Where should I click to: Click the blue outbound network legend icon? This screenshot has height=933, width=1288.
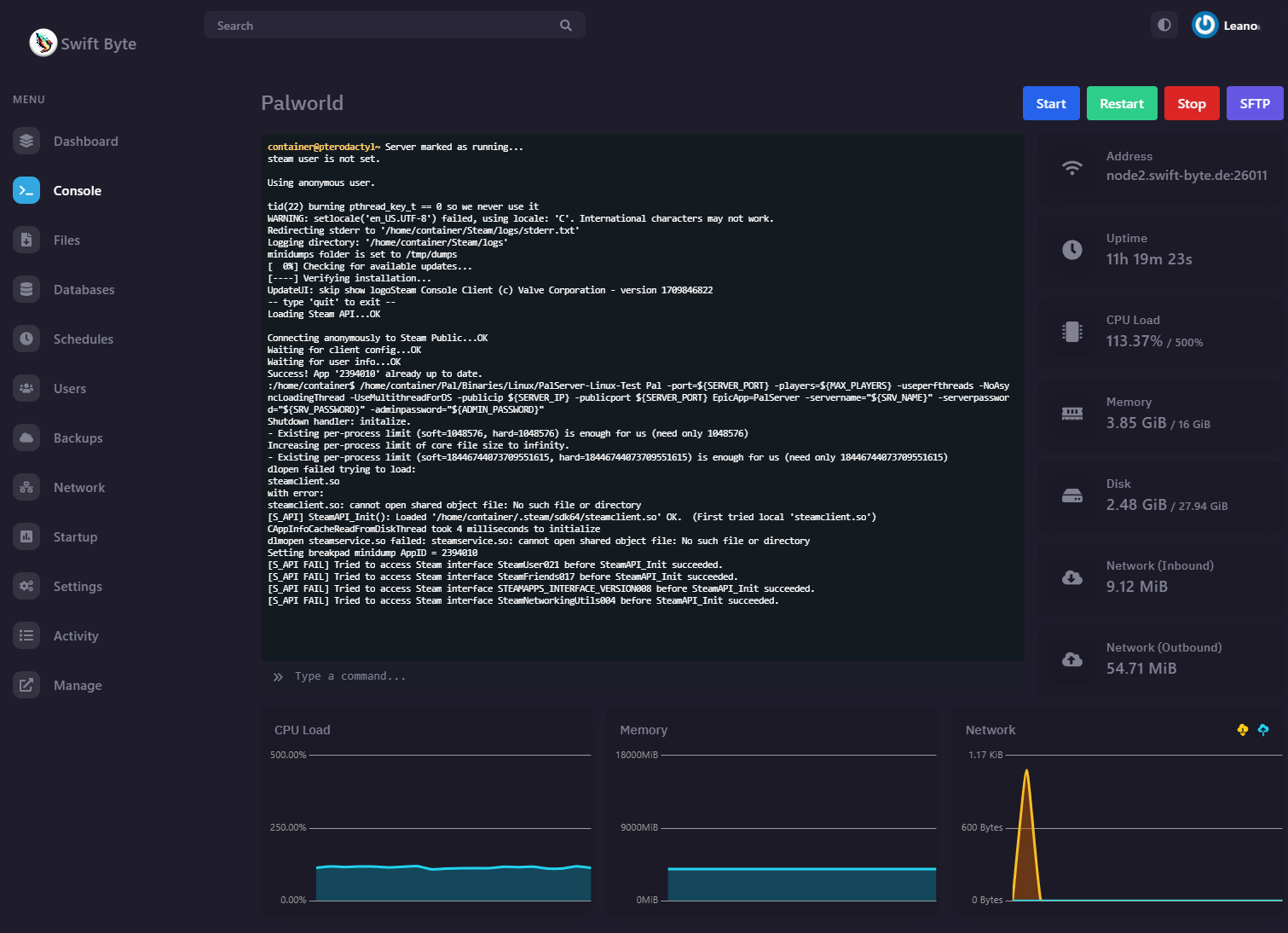1263,730
